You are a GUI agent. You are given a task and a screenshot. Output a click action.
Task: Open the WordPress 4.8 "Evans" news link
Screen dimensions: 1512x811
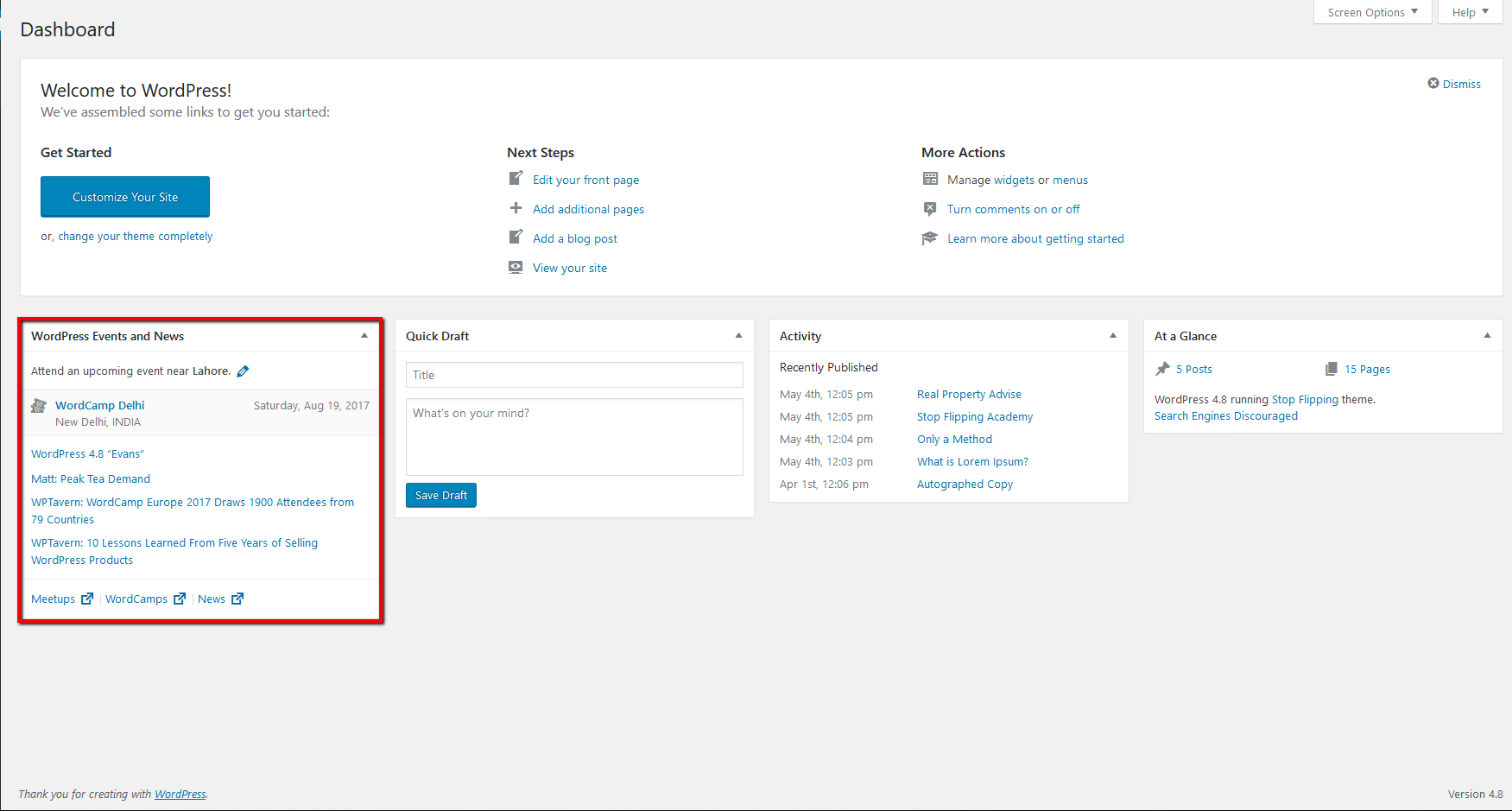pos(87,453)
